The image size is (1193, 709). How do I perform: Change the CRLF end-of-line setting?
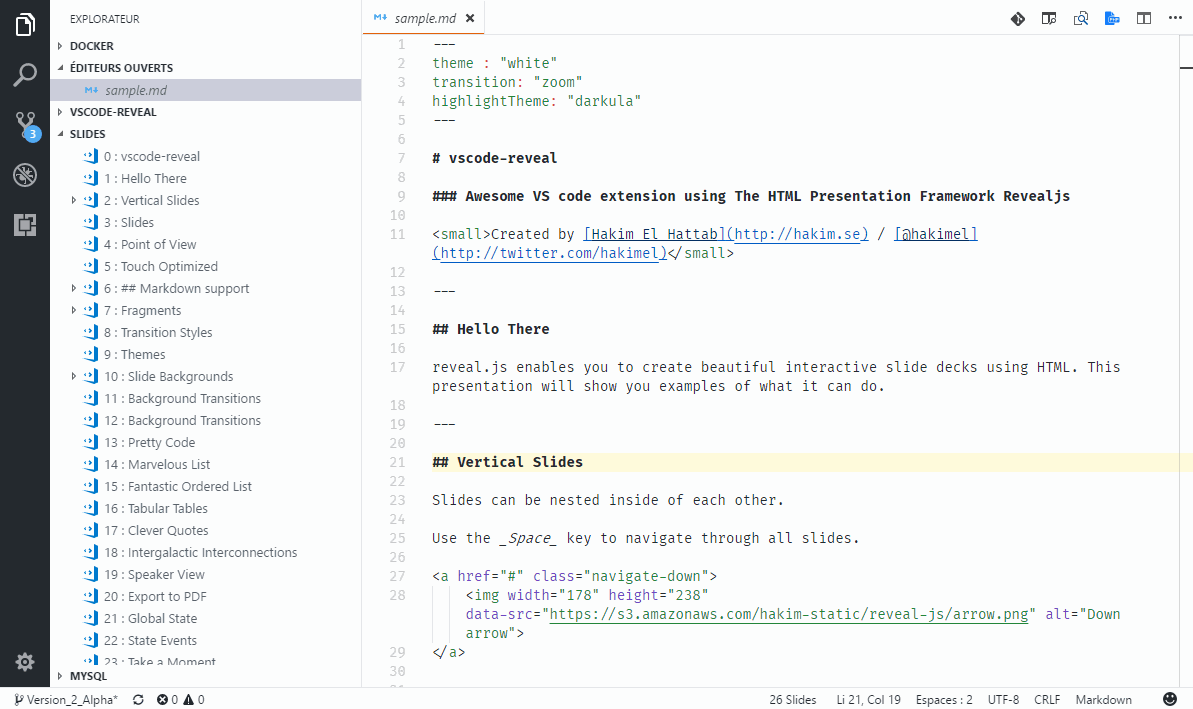(x=1047, y=700)
